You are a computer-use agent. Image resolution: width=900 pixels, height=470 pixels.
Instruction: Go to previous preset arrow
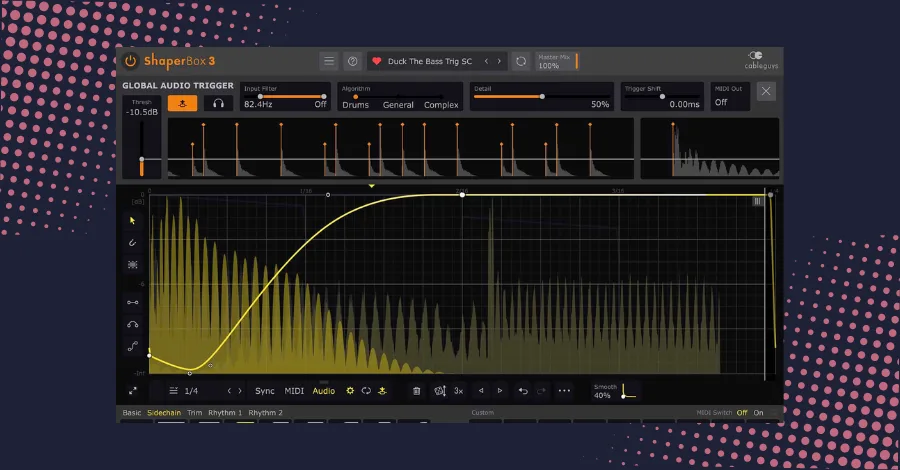coord(486,61)
